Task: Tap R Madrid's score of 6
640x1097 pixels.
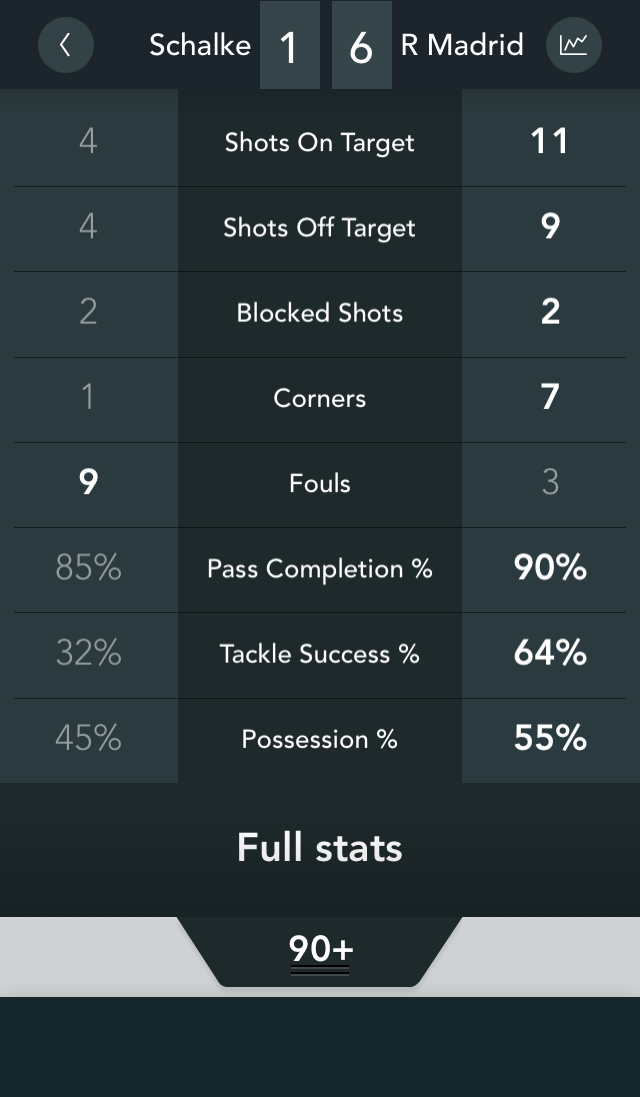Action: 361,46
